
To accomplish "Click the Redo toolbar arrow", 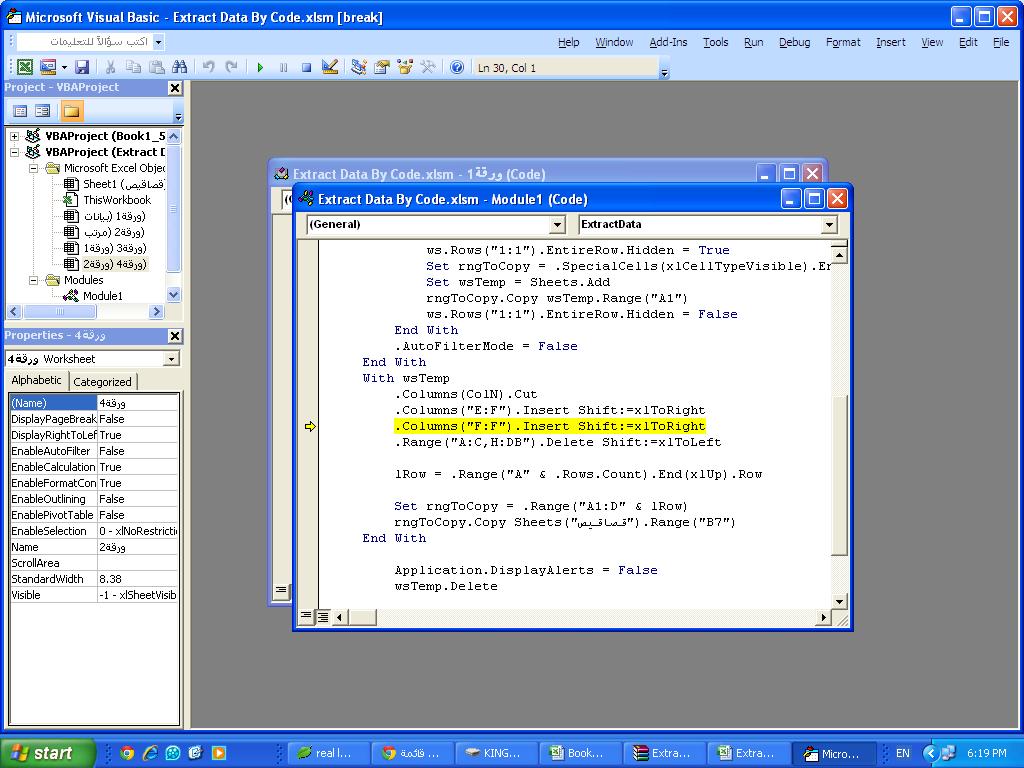I will pos(231,67).
